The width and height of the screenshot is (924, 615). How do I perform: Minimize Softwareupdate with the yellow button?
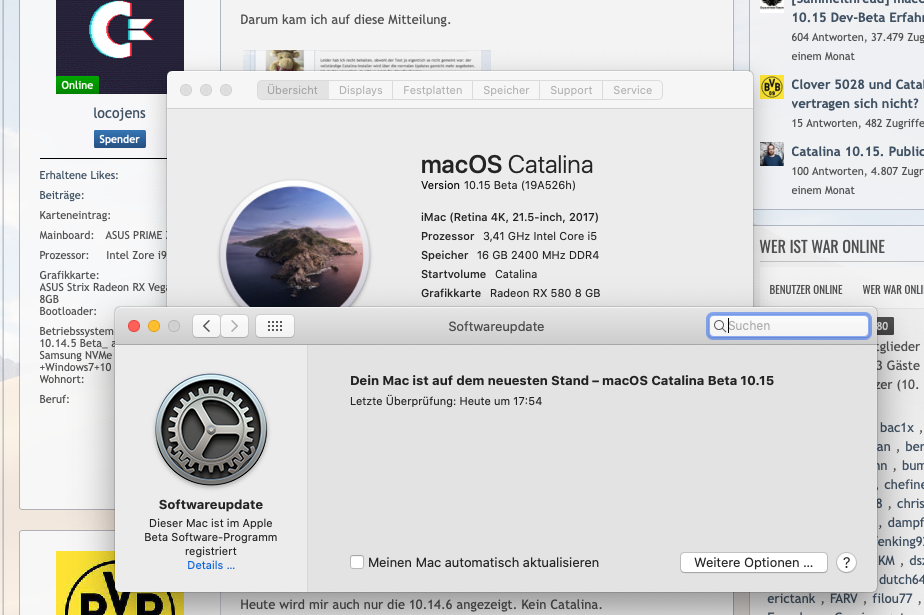pos(154,326)
